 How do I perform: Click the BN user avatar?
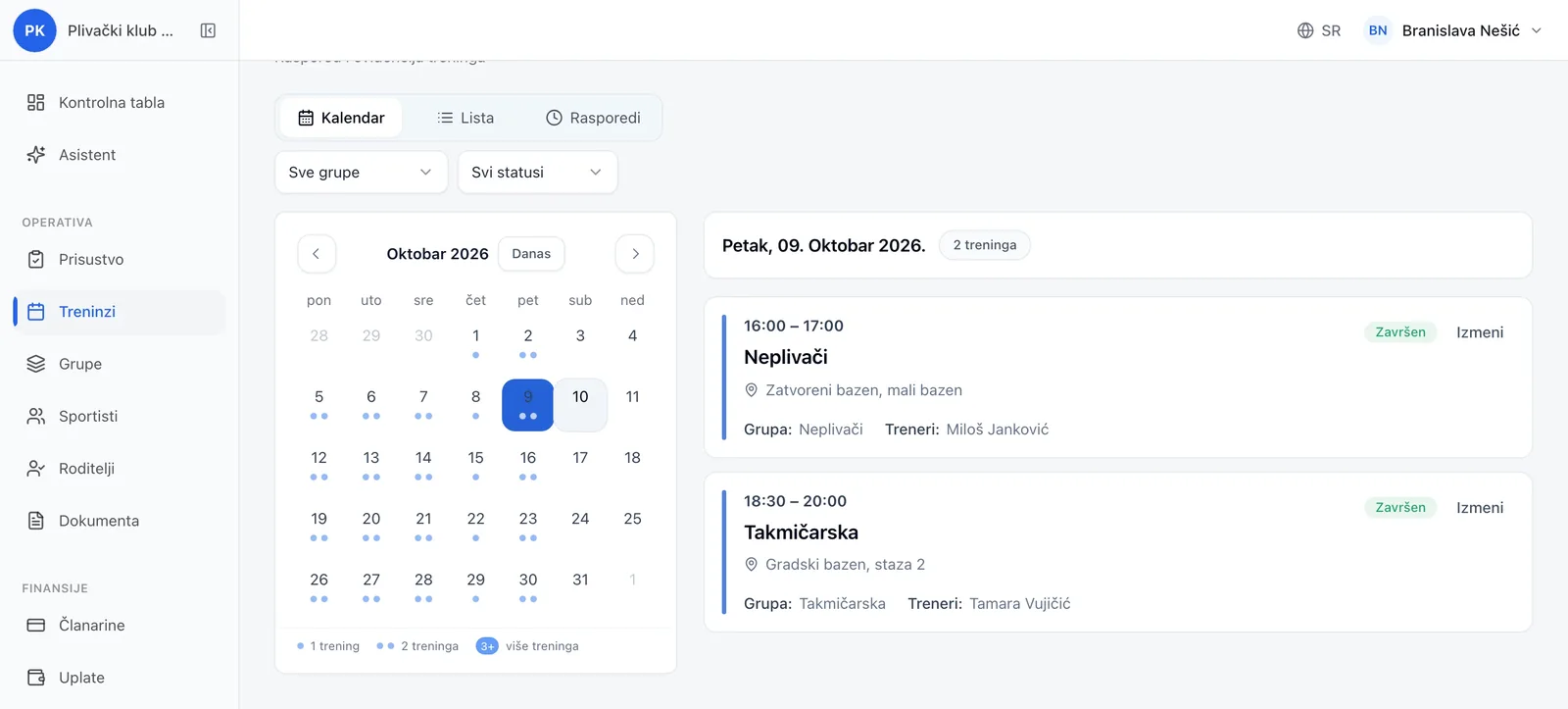[1378, 30]
